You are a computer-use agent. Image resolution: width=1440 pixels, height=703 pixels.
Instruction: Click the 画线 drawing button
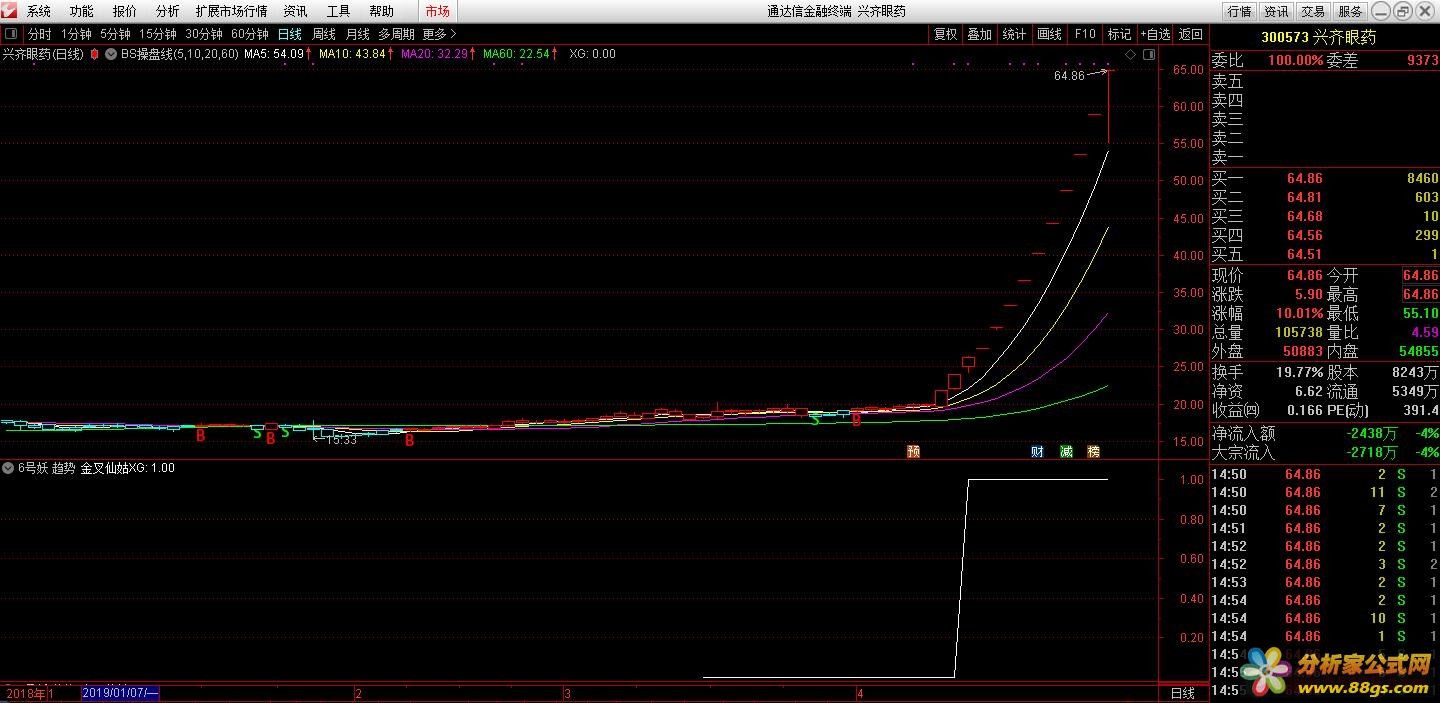click(x=1049, y=34)
